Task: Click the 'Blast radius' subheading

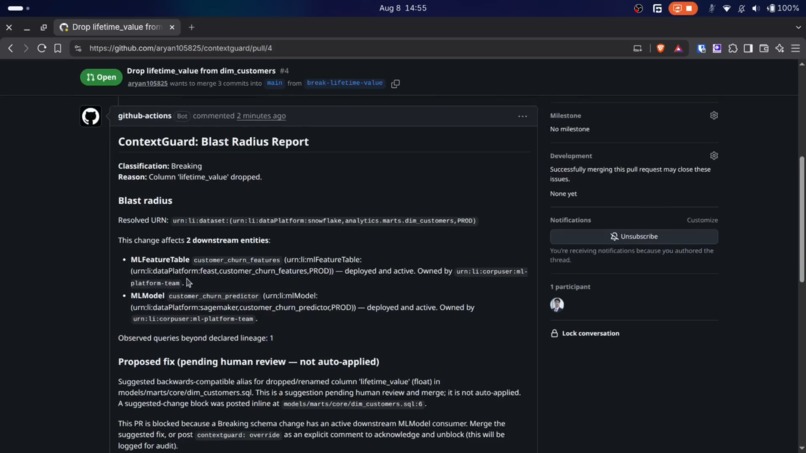Action: [145, 201]
